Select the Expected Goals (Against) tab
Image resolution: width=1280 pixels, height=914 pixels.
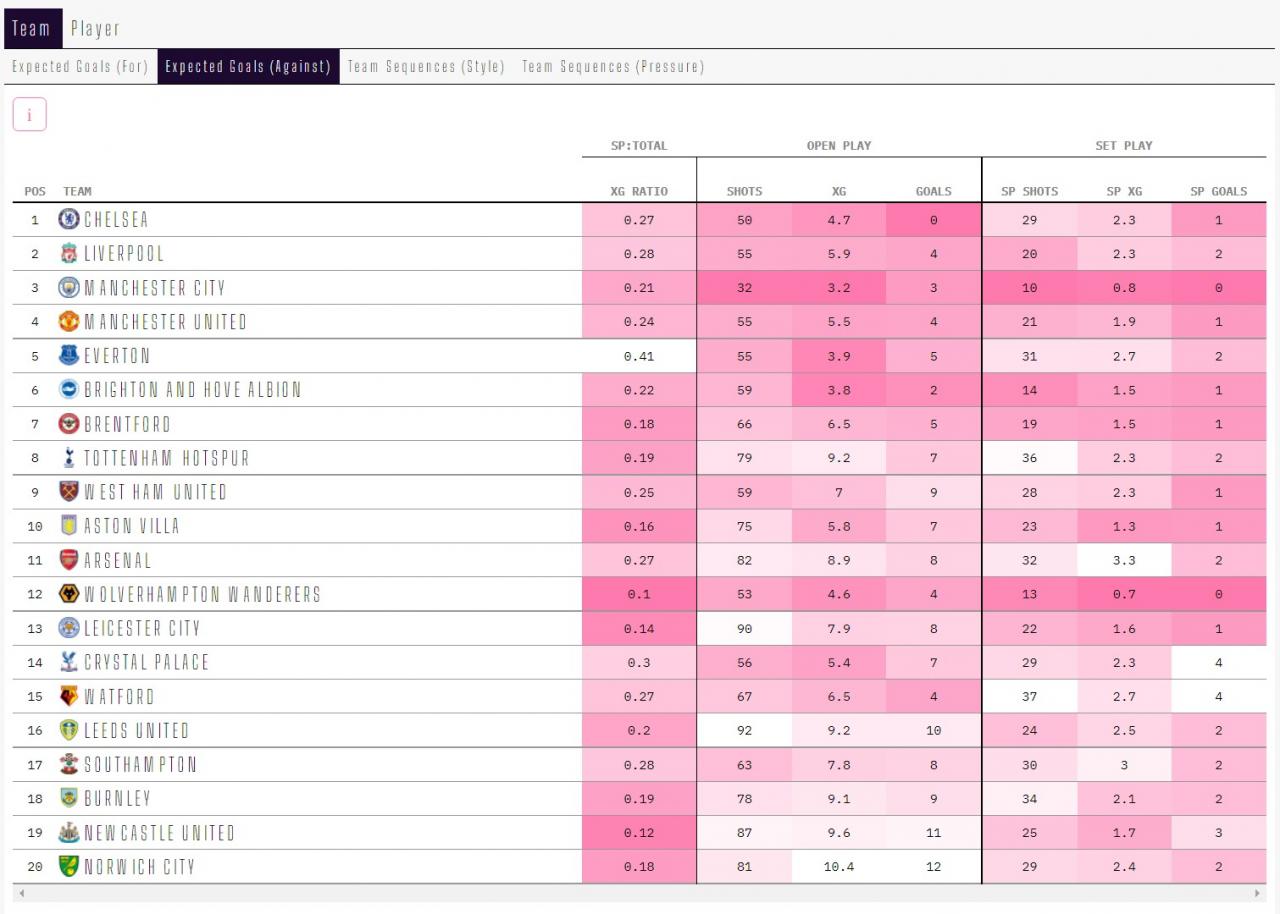pyautogui.click(x=248, y=67)
